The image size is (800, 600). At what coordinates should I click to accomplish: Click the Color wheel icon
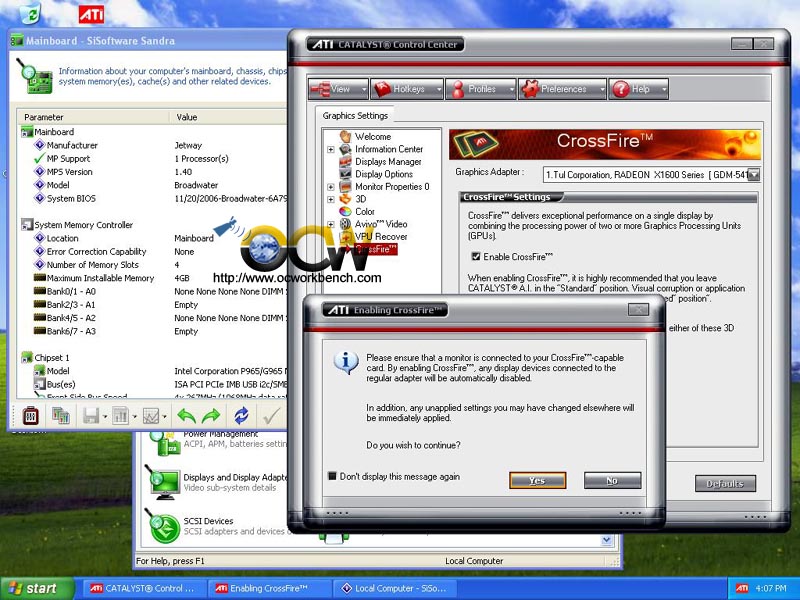point(345,211)
